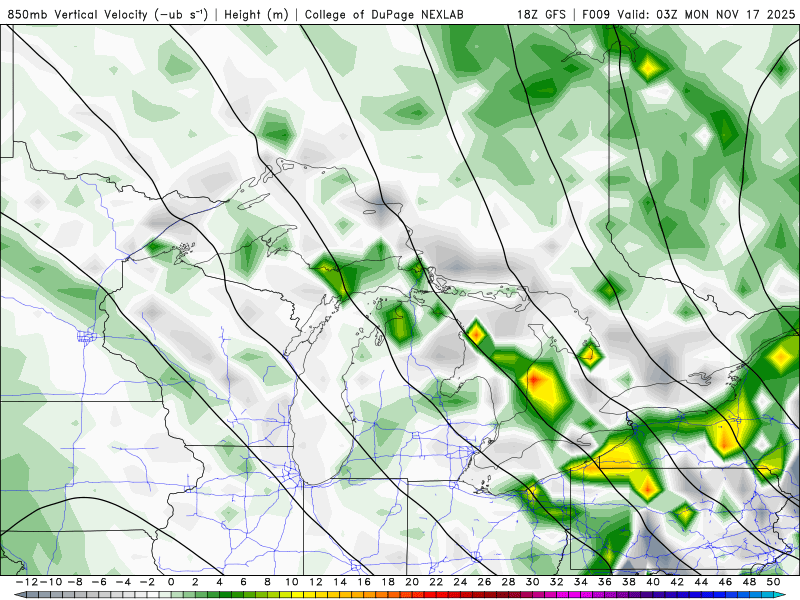Click the 'F009' forecast hour label
This screenshot has height=600, width=800.
[596, 14]
